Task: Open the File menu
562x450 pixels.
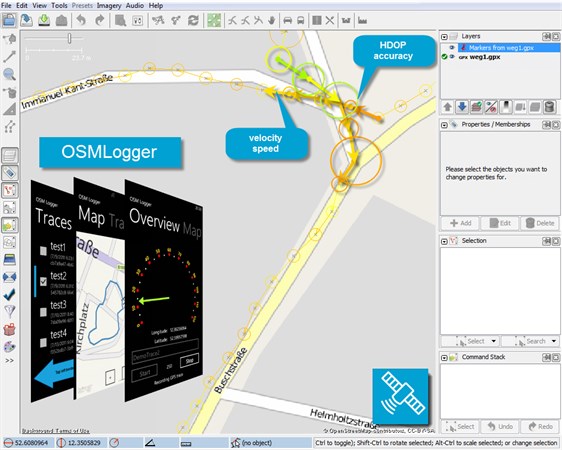Action: 6,5
